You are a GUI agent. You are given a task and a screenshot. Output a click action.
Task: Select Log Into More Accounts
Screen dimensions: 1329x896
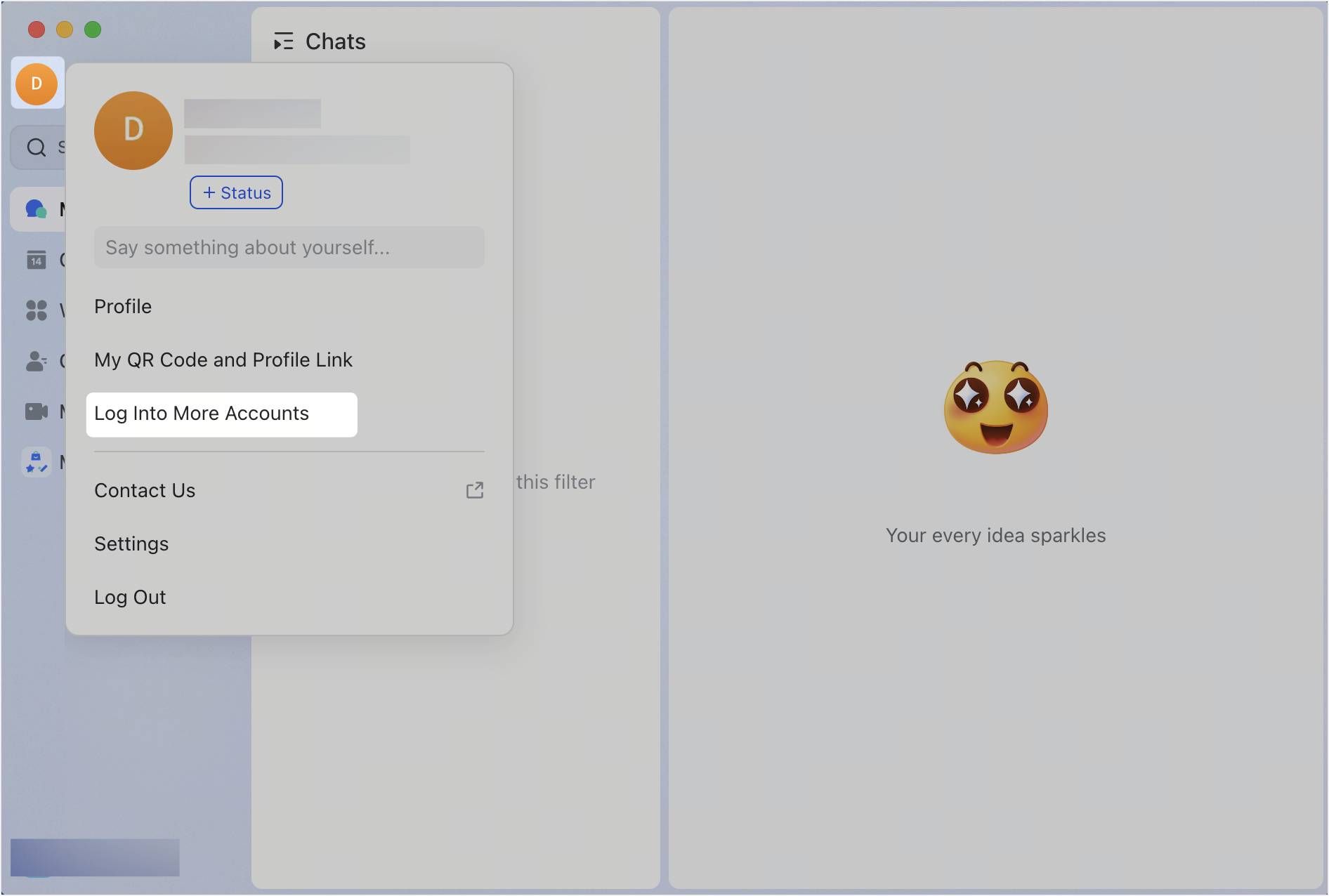coord(202,414)
